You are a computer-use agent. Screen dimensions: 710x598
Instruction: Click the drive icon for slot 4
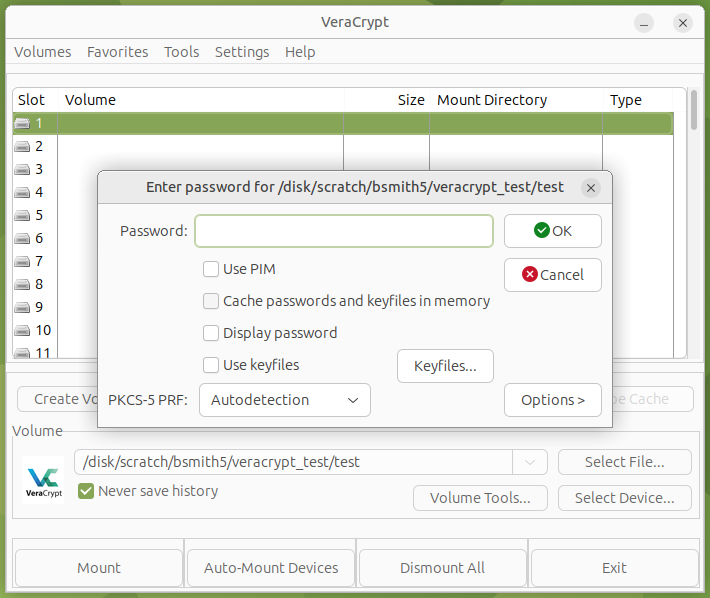pyautogui.click(x=22, y=192)
